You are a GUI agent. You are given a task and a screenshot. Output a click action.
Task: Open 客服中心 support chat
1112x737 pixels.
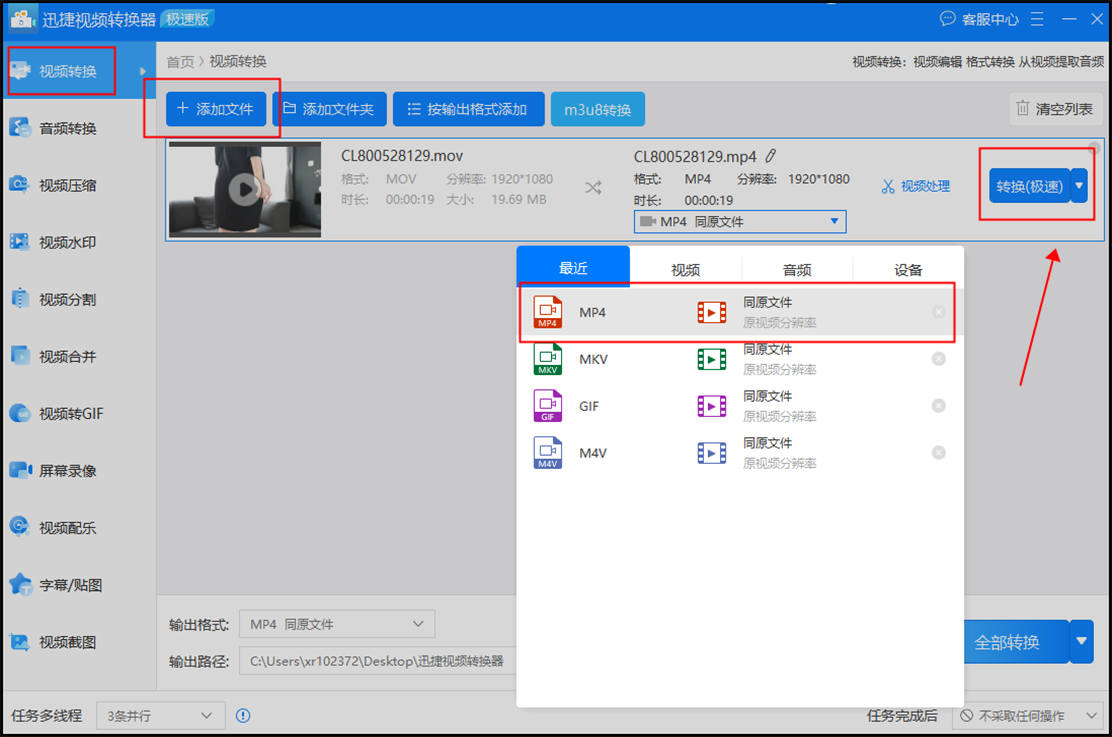click(979, 19)
